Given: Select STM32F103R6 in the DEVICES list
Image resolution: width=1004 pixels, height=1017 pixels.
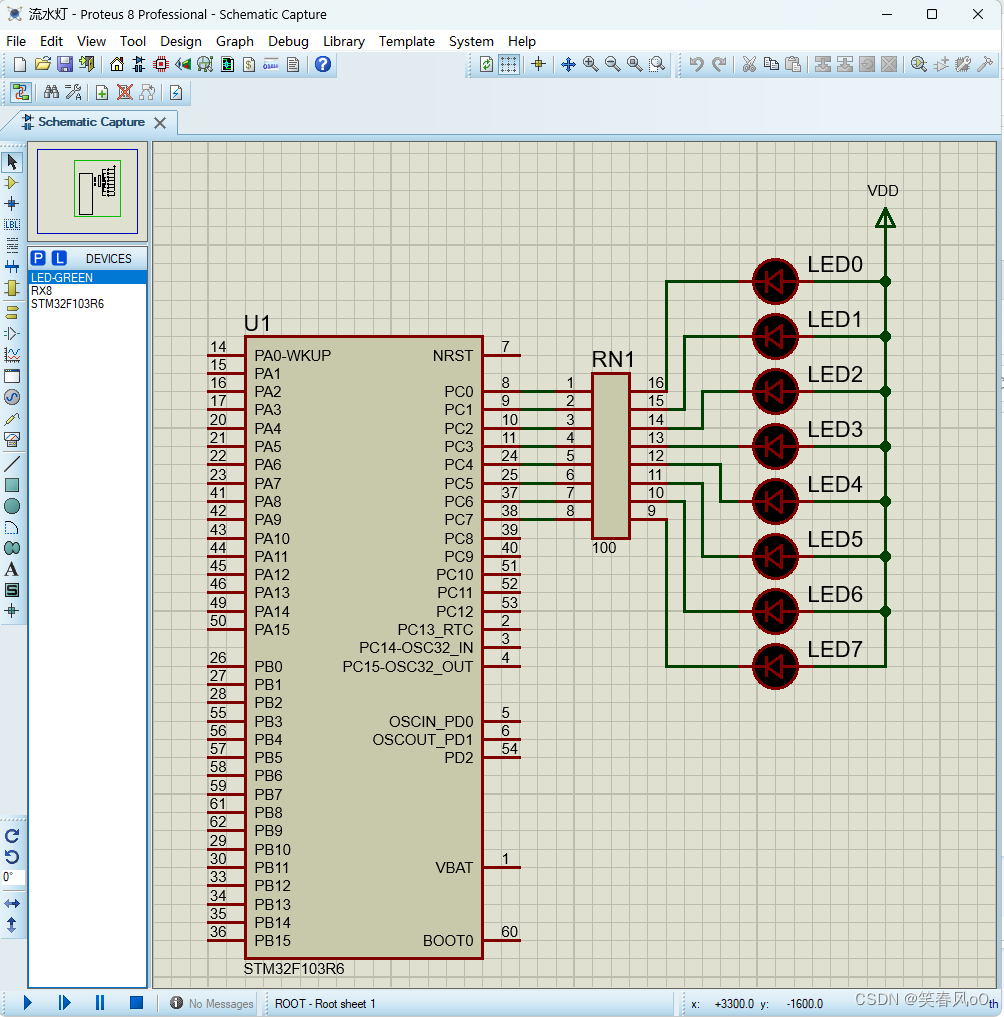Looking at the screenshot, I should (88, 303).
